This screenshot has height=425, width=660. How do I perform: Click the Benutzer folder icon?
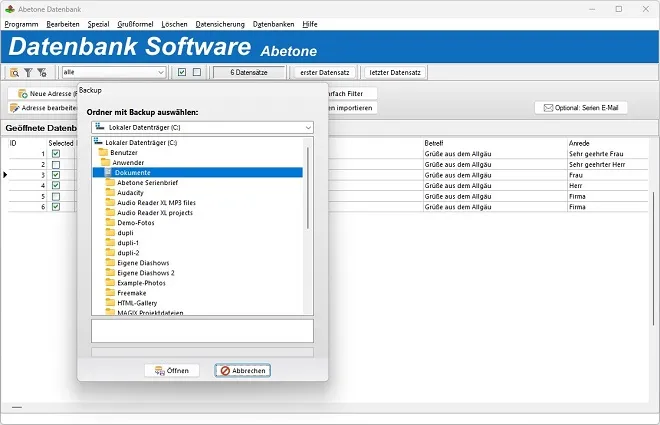coord(103,152)
